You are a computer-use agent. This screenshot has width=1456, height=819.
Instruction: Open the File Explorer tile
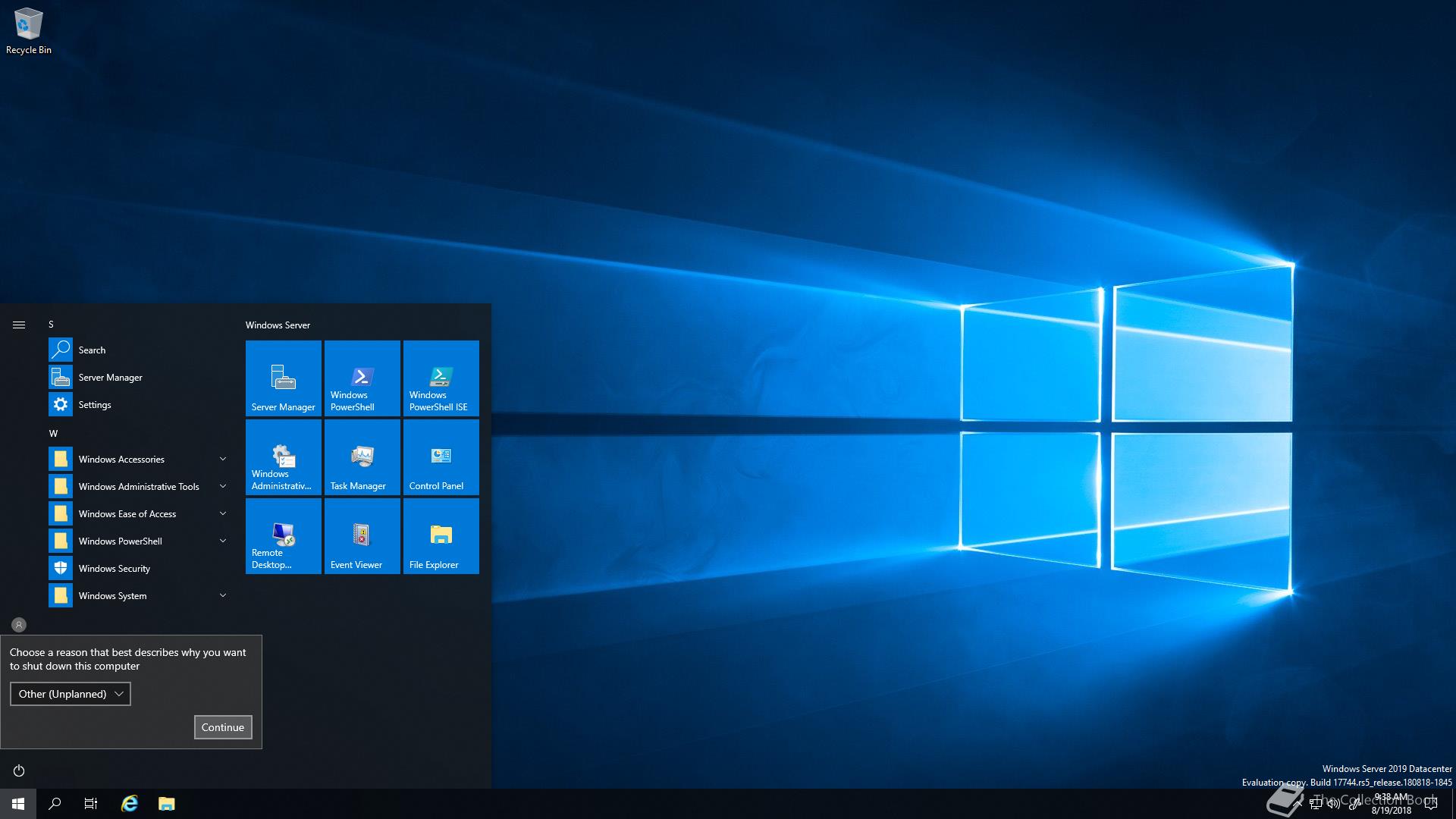(x=441, y=536)
